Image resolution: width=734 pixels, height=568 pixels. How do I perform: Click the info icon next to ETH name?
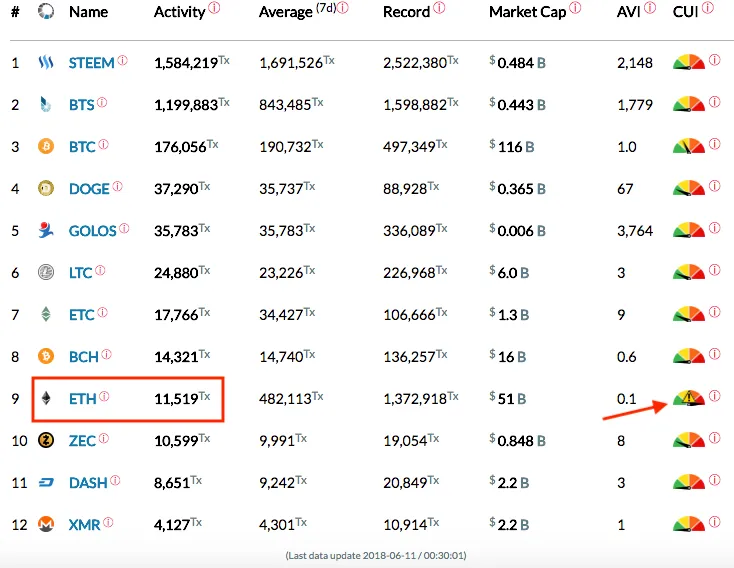104,396
